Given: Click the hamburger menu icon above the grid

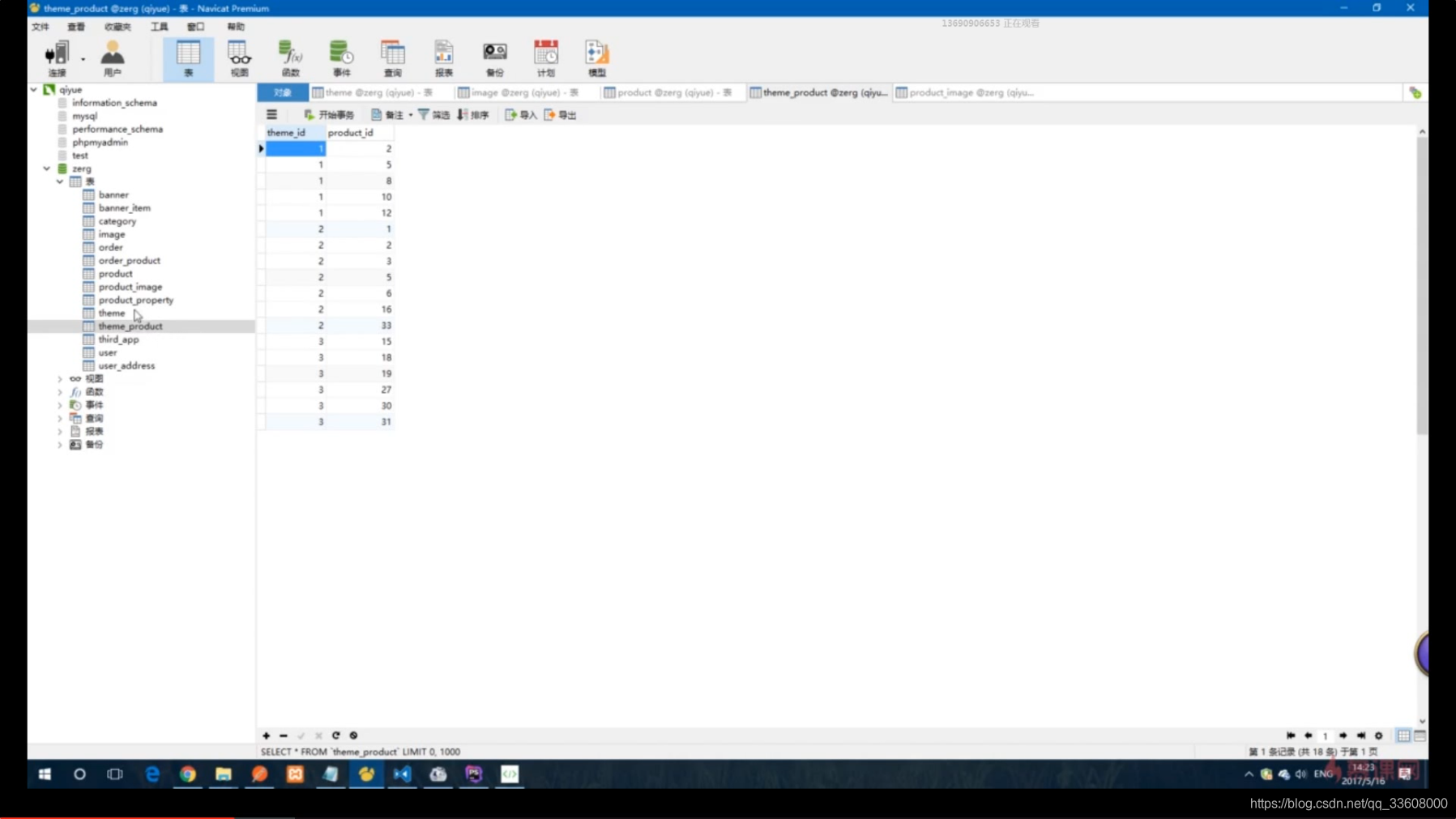Looking at the screenshot, I should coord(272,115).
